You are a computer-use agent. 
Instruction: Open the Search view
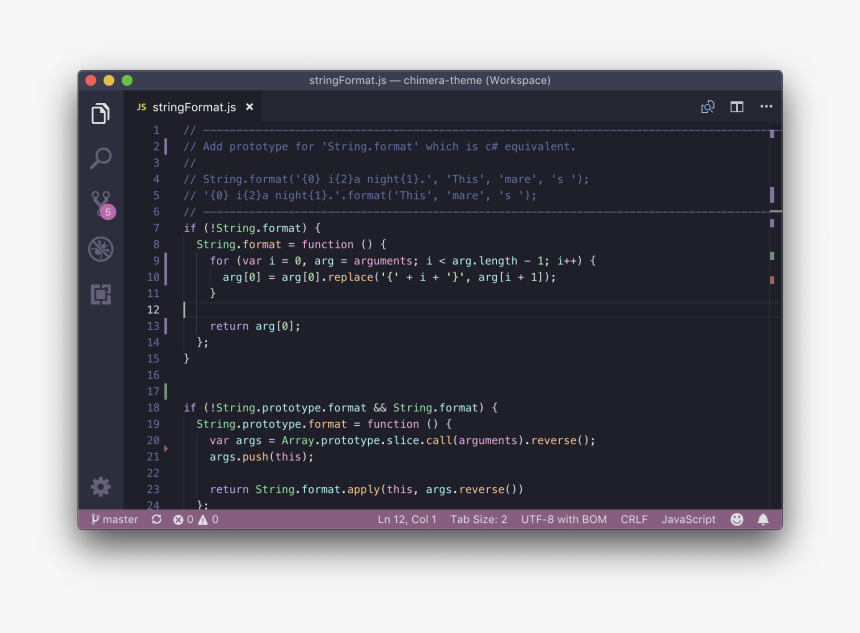[101, 159]
